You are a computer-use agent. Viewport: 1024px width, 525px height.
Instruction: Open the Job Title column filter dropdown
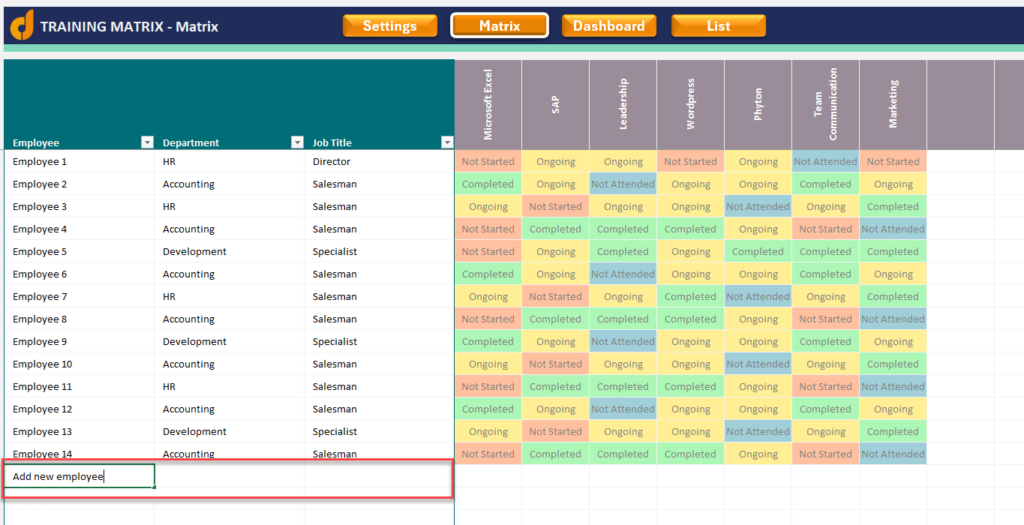[447, 142]
